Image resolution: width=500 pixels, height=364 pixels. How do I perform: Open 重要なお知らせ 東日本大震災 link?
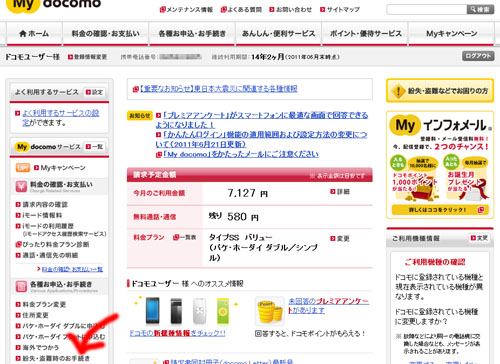pos(215,89)
